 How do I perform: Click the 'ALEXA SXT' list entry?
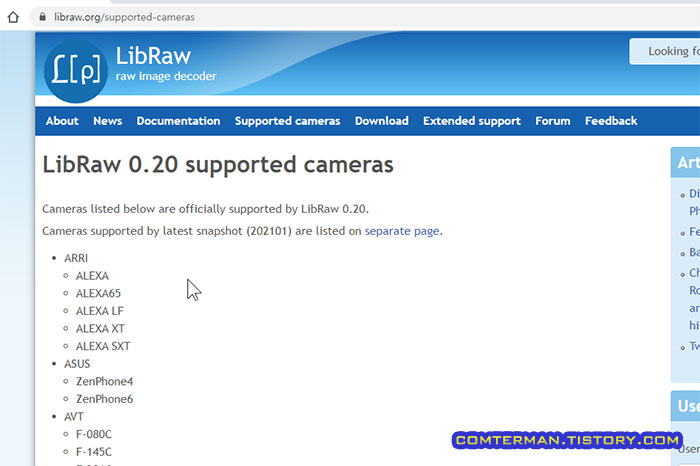[x=103, y=346]
